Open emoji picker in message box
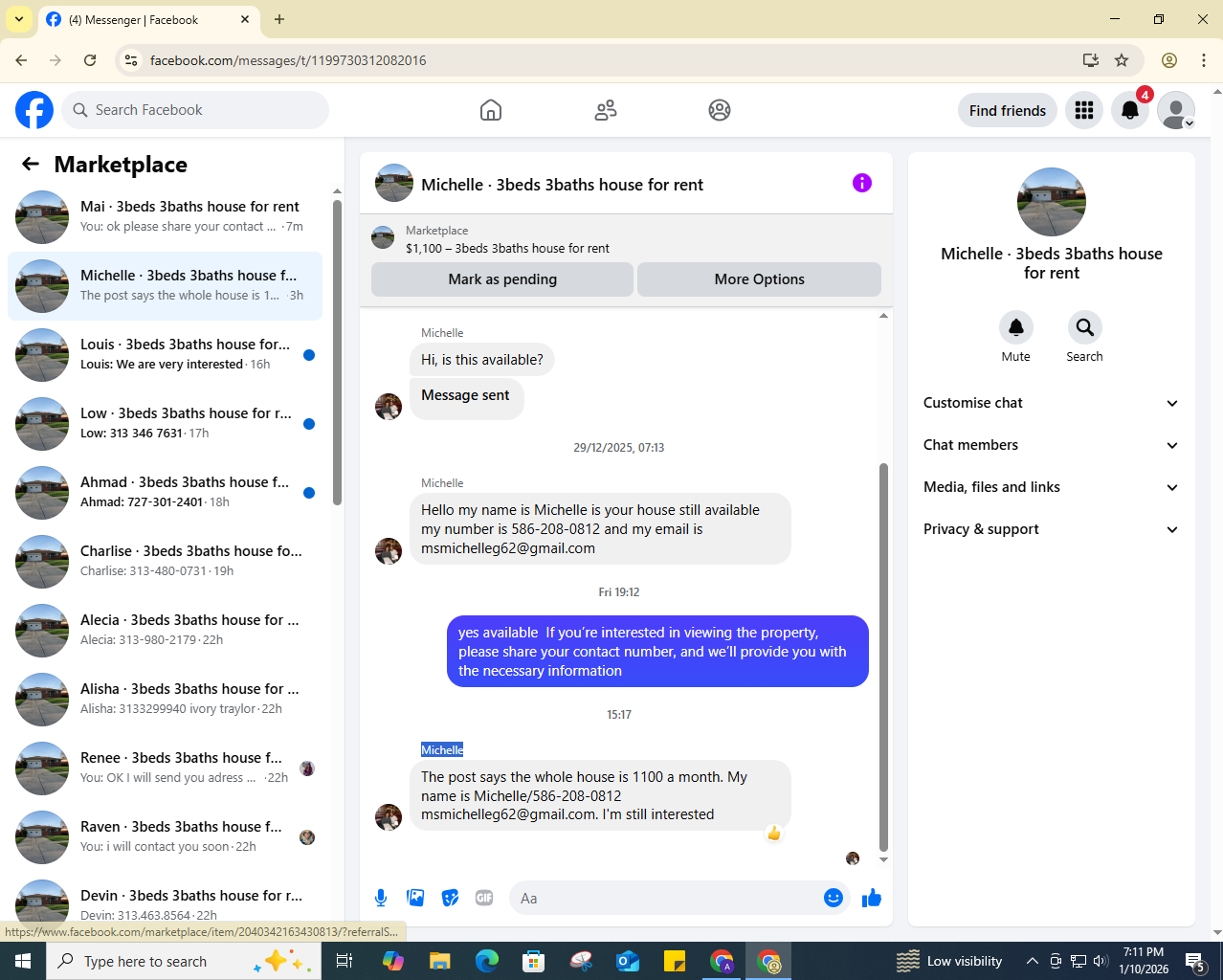The height and width of the screenshot is (980, 1223). 834,898
